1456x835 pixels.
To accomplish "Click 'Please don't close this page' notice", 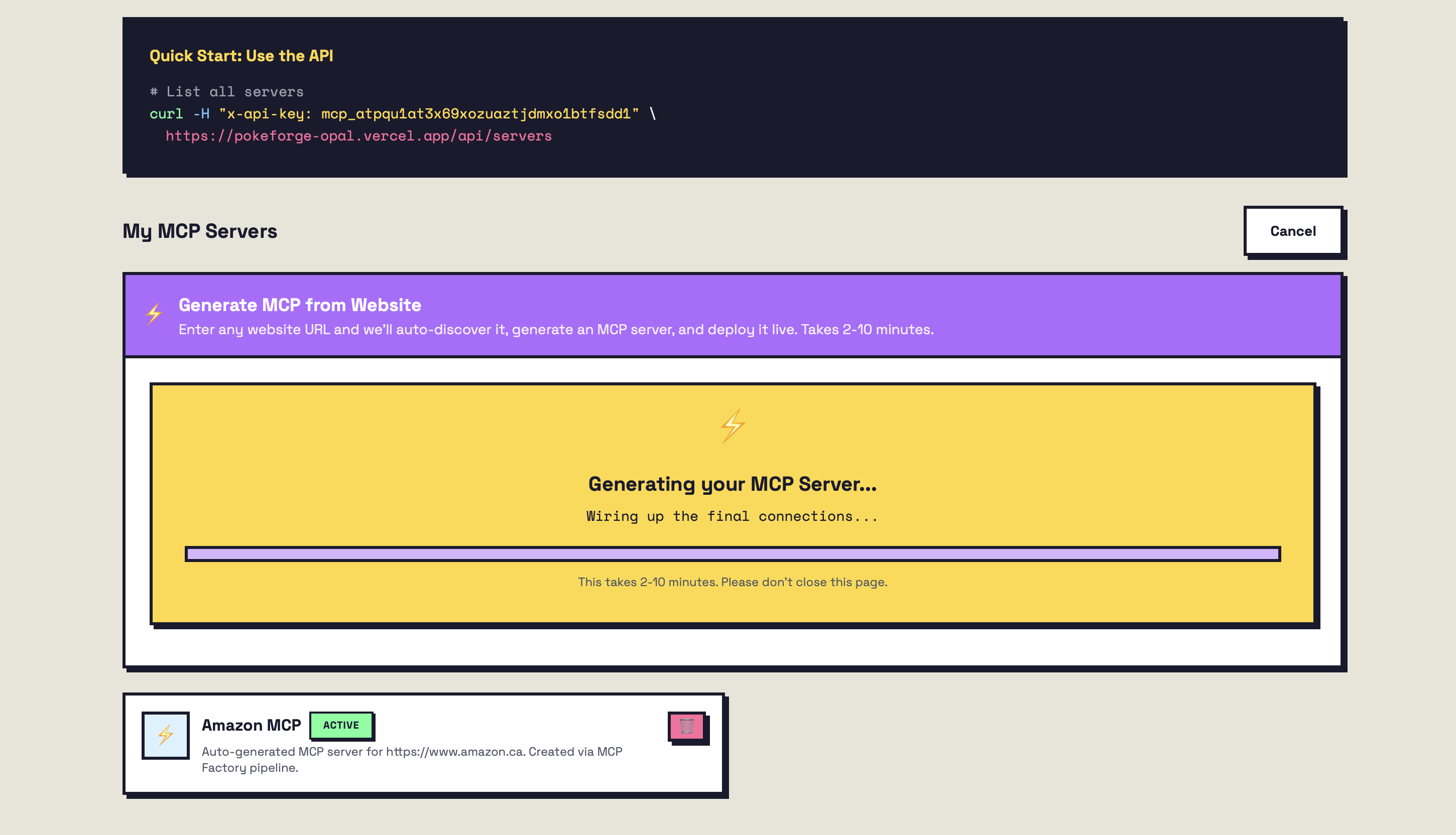I will coord(804,582).
